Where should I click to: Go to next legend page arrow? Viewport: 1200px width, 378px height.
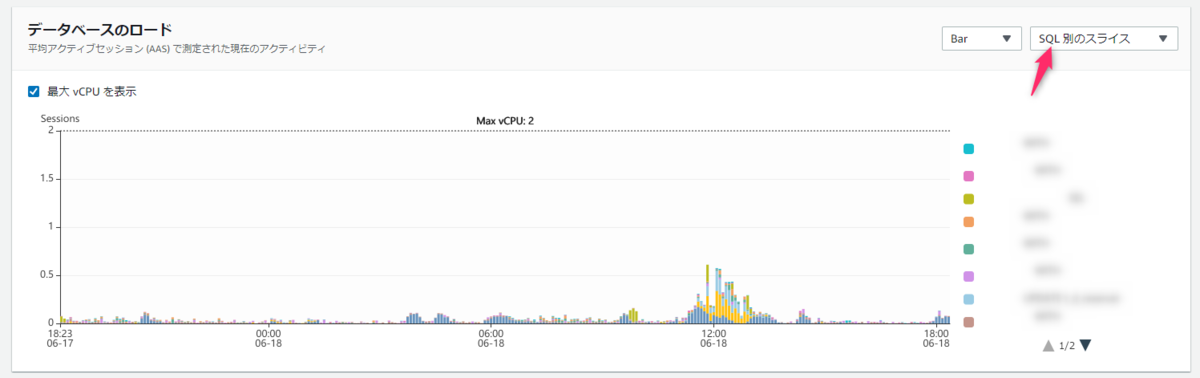(1085, 346)
